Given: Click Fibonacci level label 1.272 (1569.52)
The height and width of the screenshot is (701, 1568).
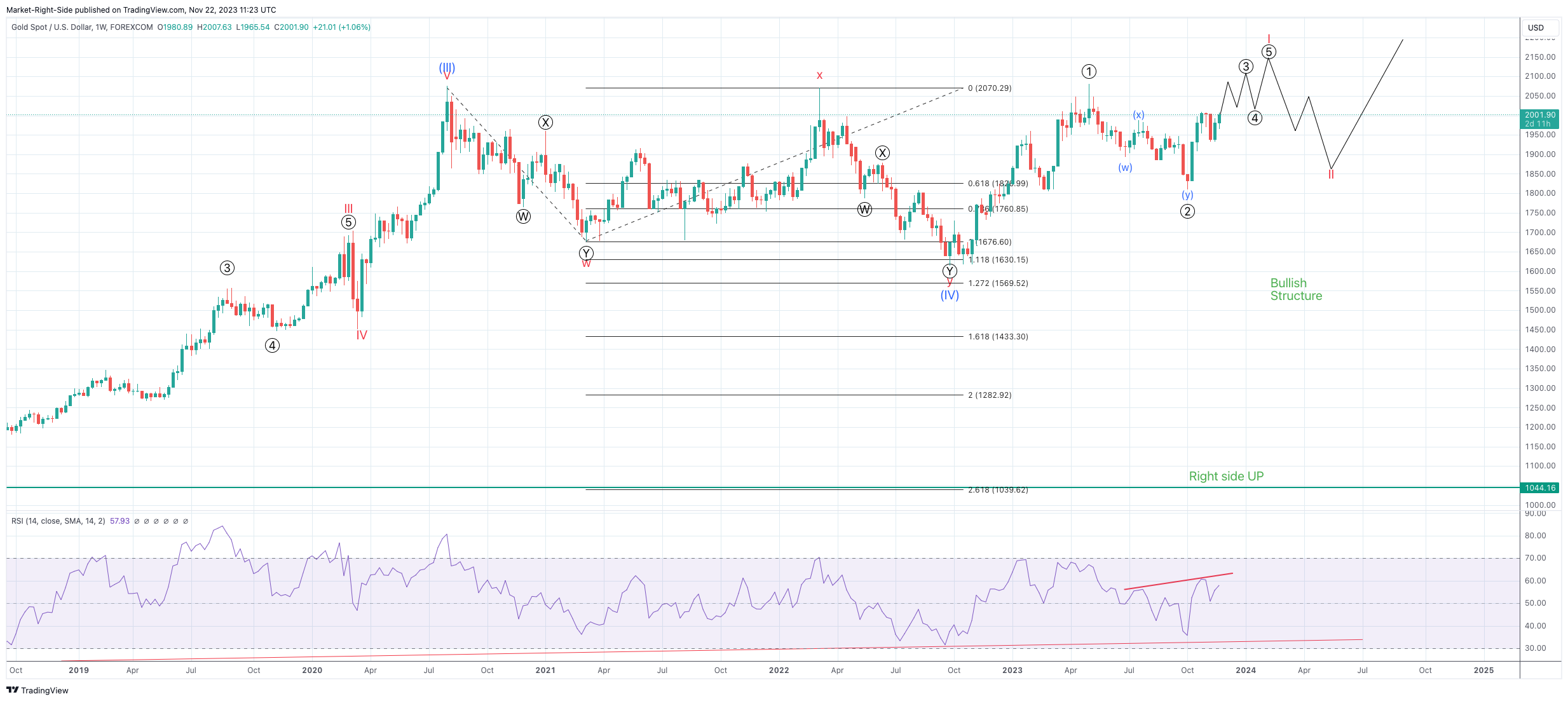Looking at the screenshot, I should coord(998,283).
